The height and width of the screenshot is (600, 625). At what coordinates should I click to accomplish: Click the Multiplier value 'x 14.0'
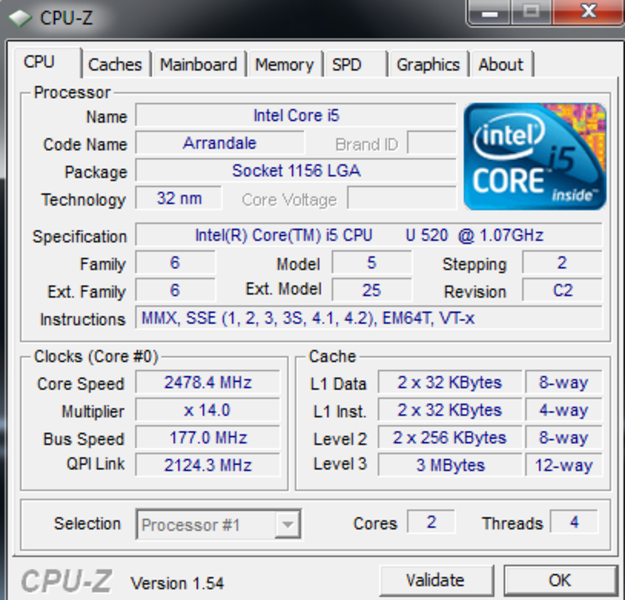point(208,410)
